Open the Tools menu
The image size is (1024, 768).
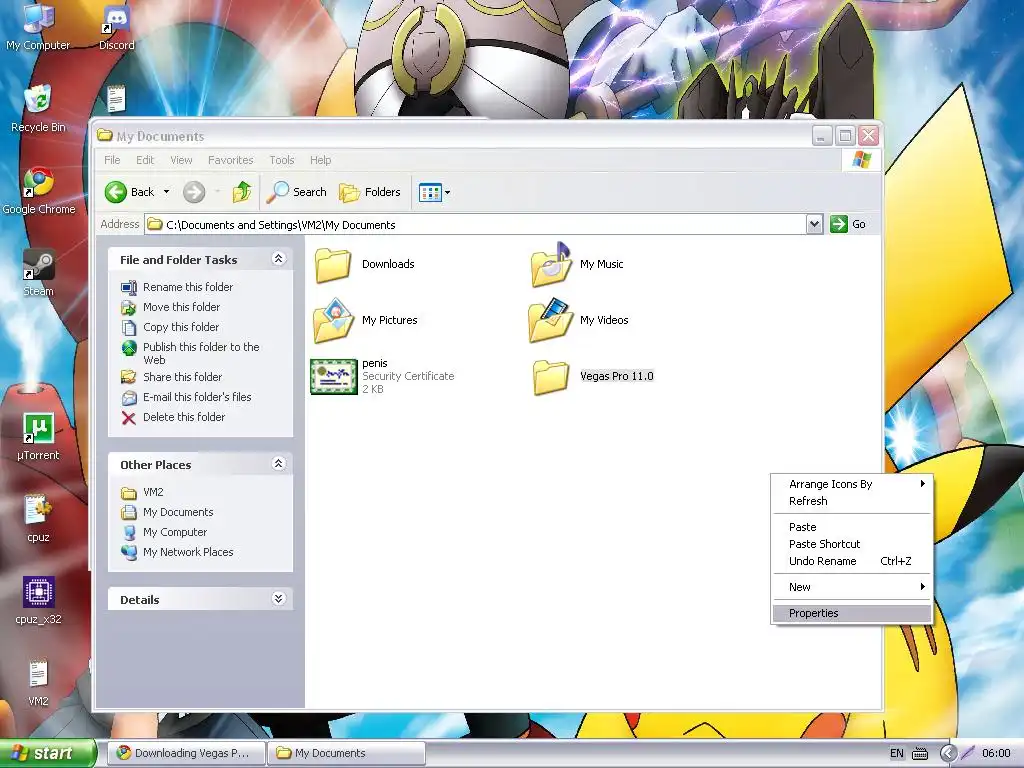tap(281, 160)
